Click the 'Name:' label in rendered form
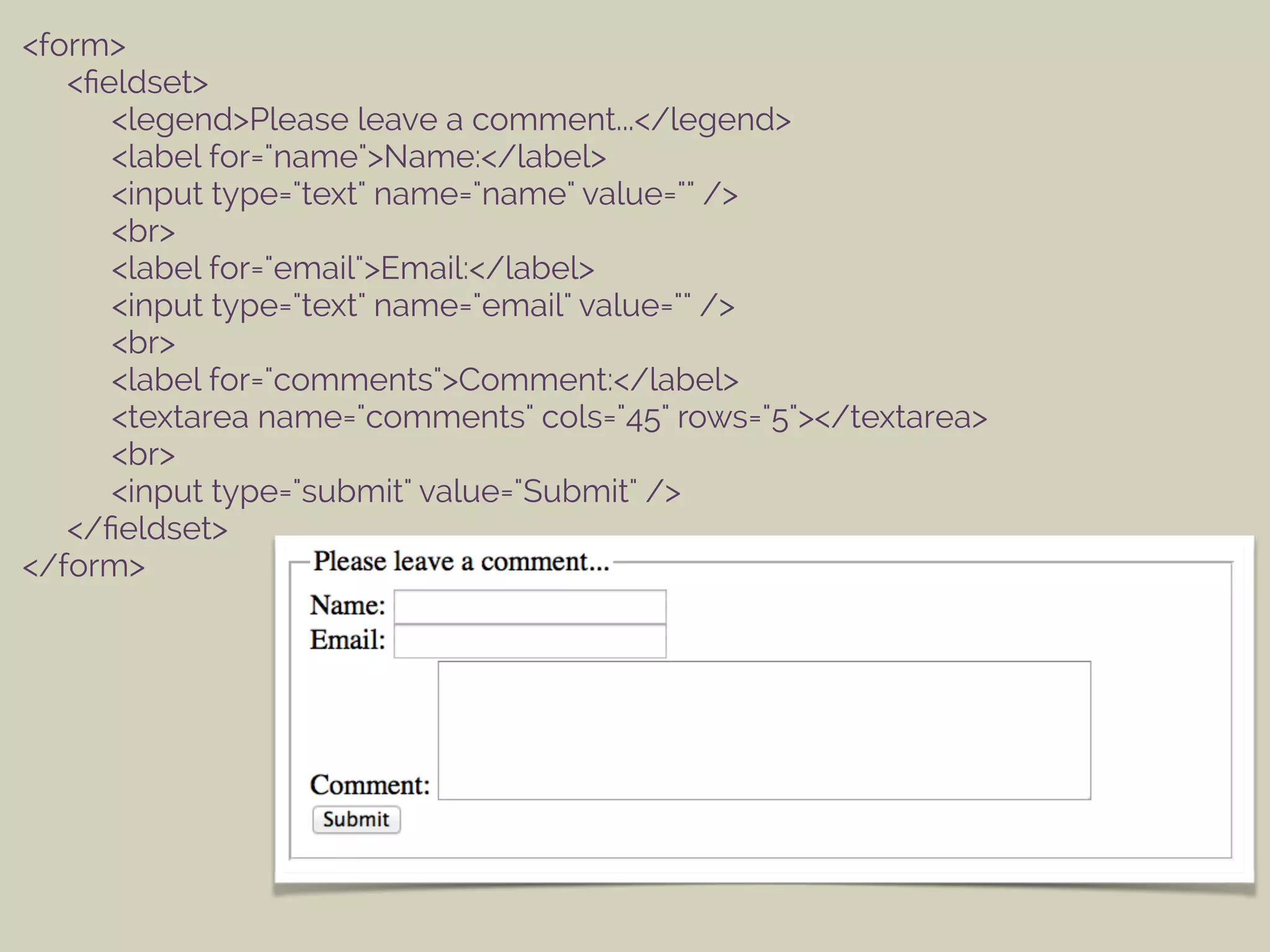The height and width of the screenshot is (952, 1270). click(x=347, y=606)
